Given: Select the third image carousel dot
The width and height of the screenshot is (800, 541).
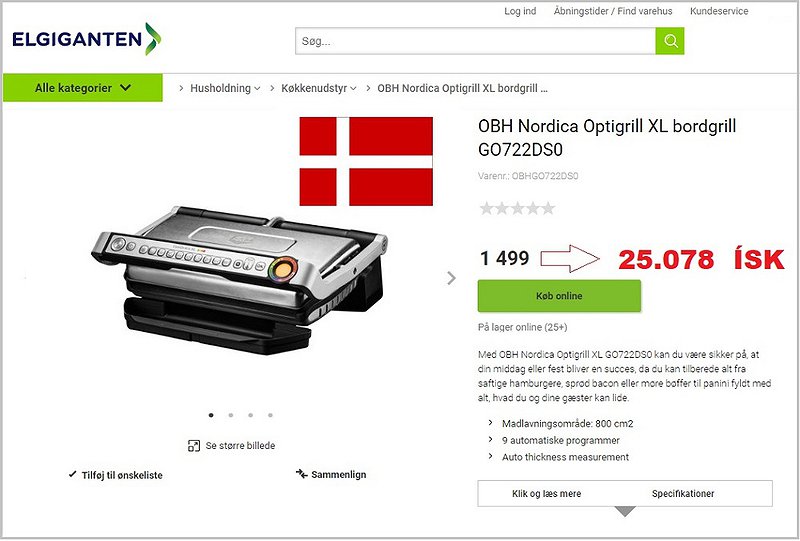Looking at the screenshot, I should point(251,415).
